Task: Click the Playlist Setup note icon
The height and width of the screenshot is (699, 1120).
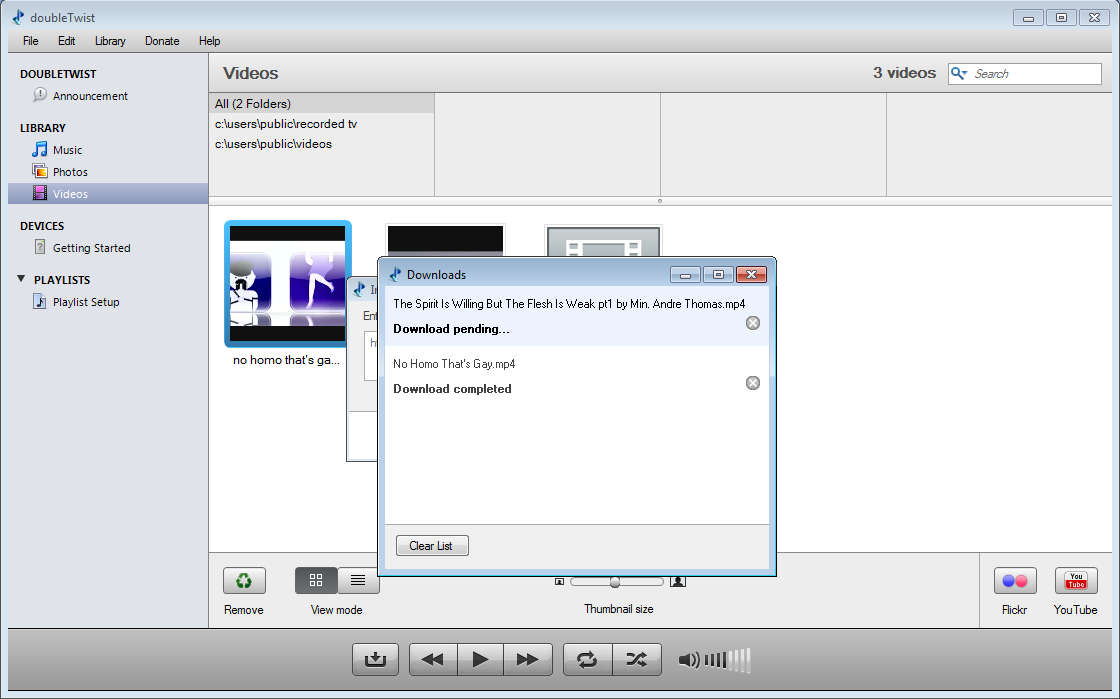Action: (x=40, y=301)
